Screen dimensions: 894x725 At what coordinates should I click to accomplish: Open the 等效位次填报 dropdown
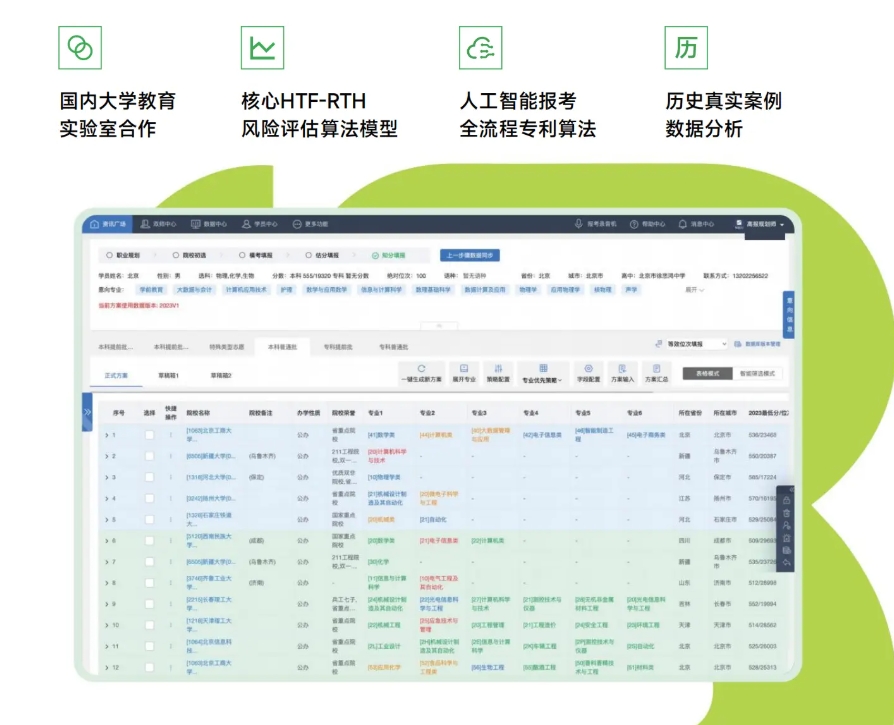tap(695, 344)
